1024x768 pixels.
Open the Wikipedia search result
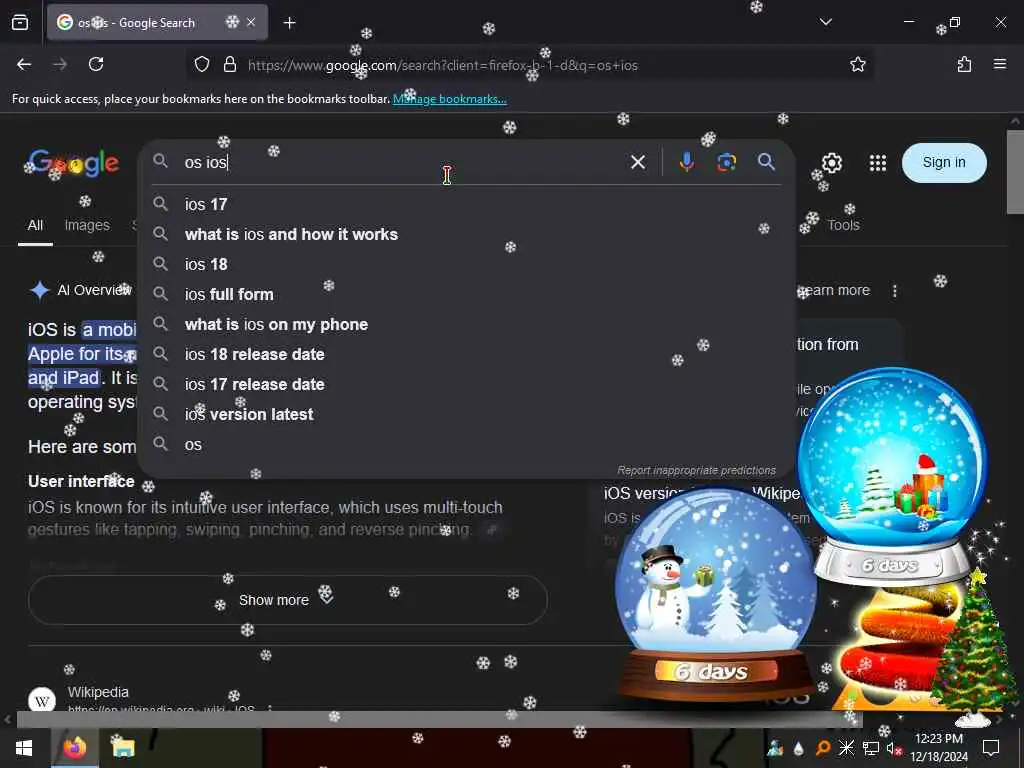(98, 692)
